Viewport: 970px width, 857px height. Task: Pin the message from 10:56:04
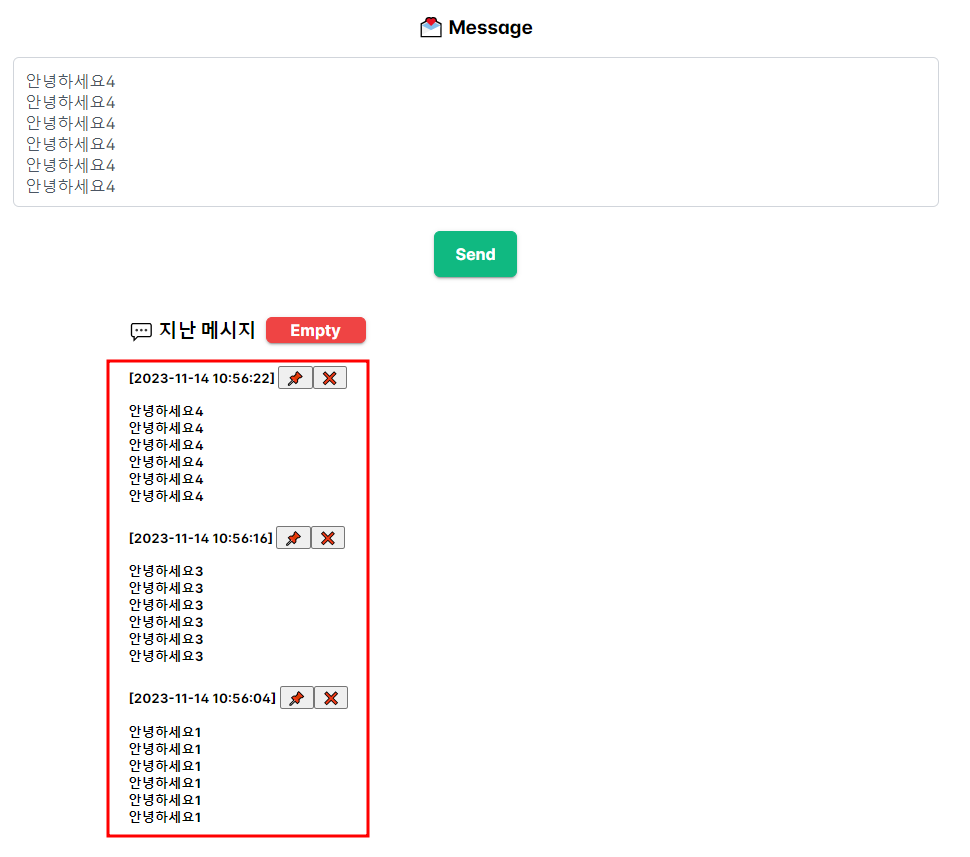(x=297, y=698)
